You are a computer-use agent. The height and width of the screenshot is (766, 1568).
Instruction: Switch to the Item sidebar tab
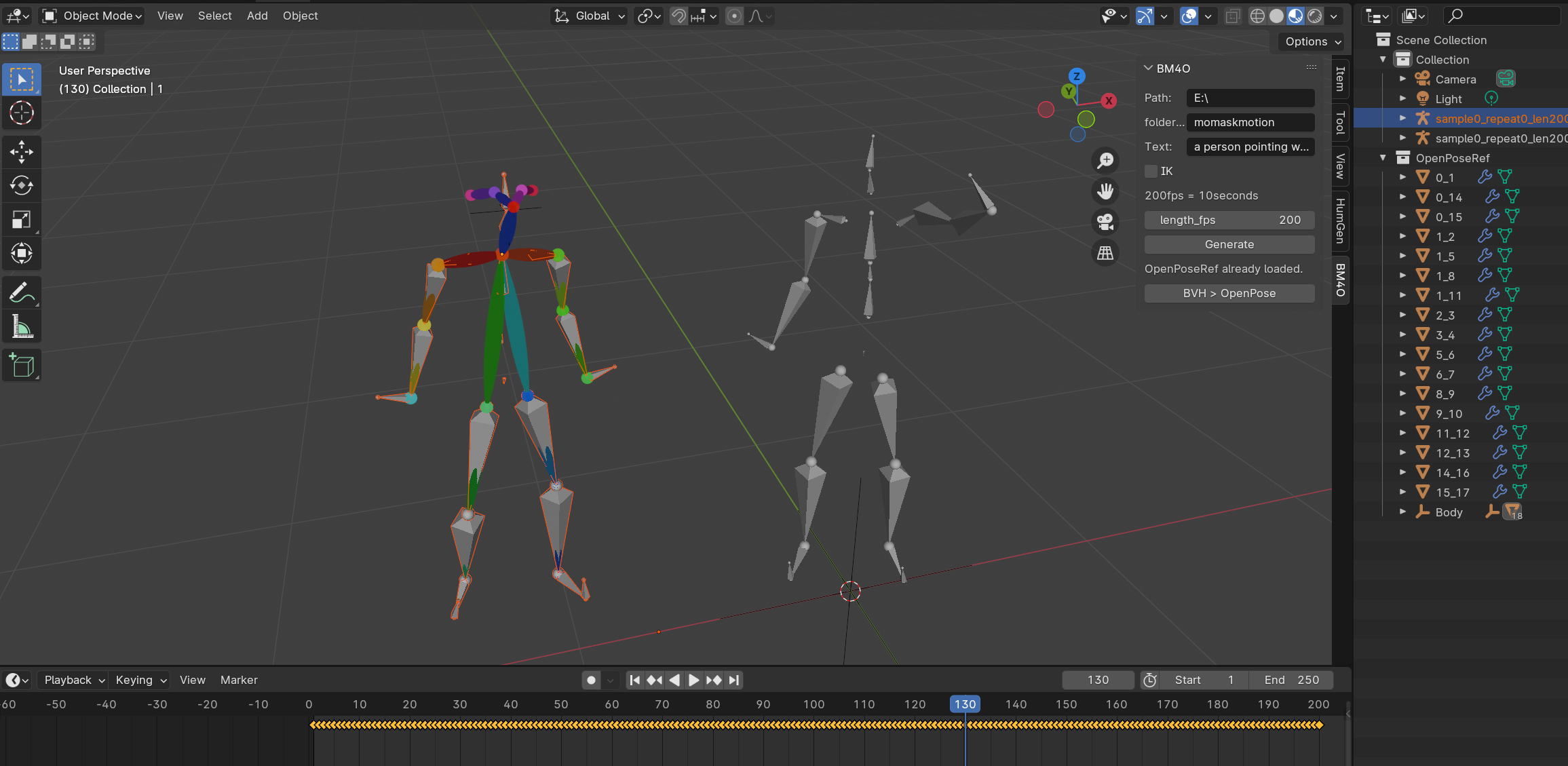[1340, 79]
